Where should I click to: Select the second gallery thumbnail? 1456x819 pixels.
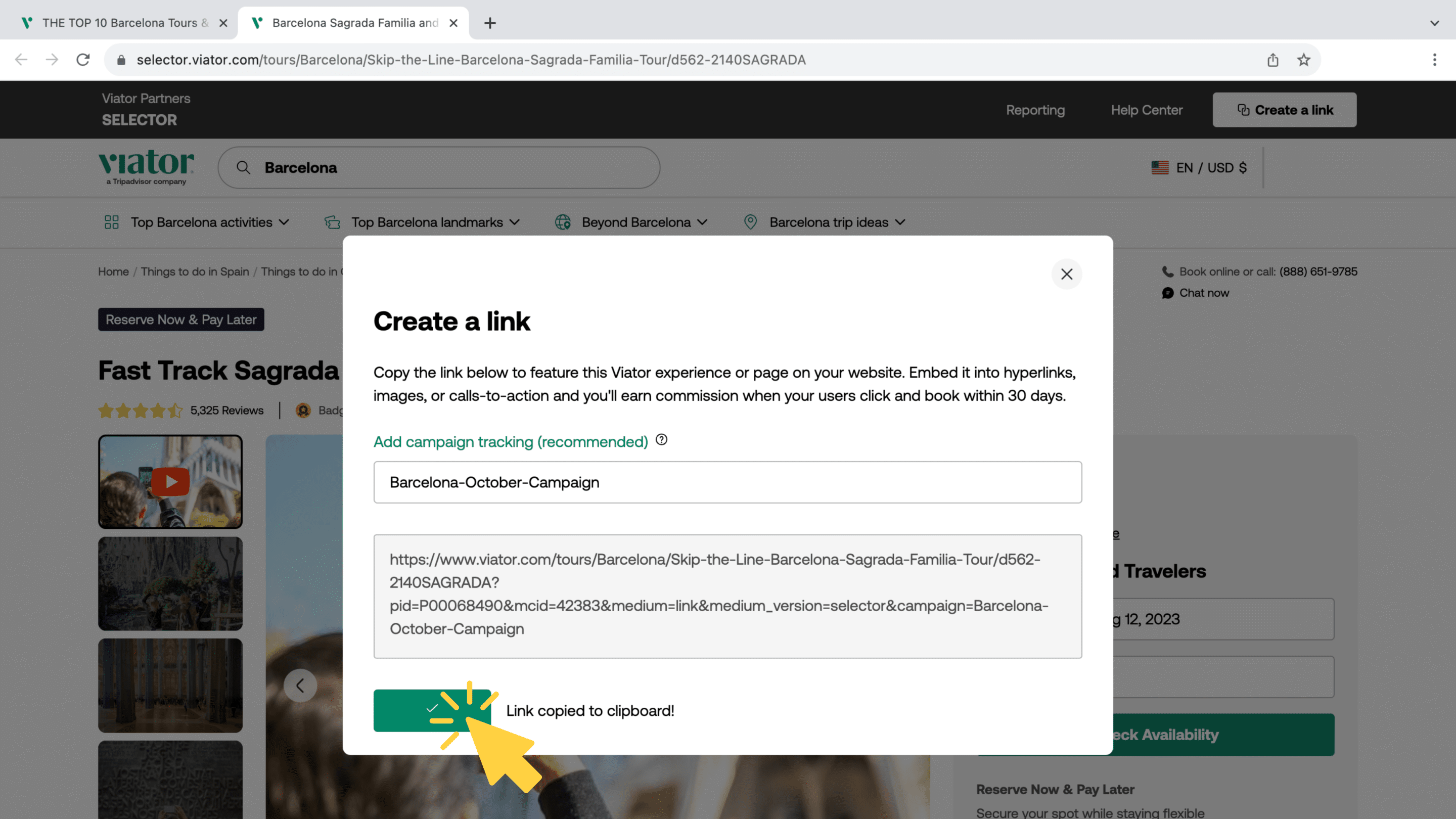point(170,583)
